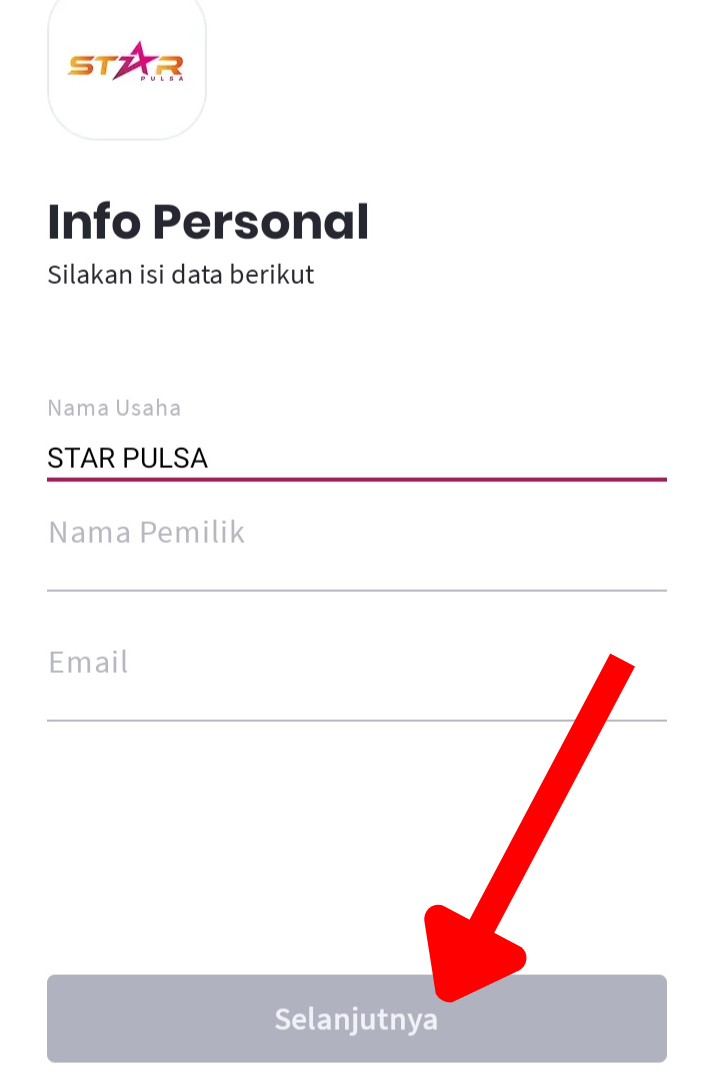The height and width of the screenshot is (1078, 717).
Task: Click the gray underline under Nama Pemilik
Action: point(356,590)
